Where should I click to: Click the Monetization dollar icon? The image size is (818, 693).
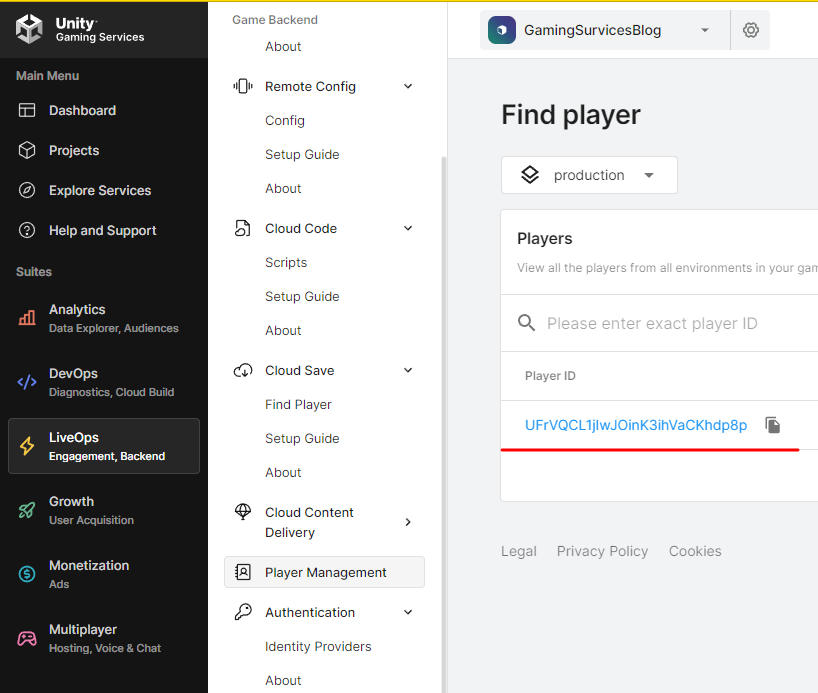coord(27,574)
